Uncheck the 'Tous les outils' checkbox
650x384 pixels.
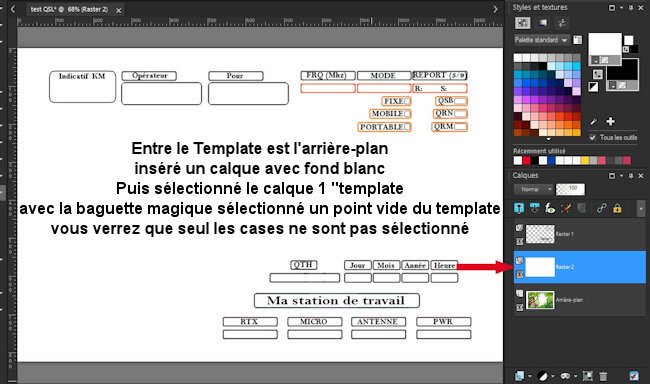[x=593, y=137]
